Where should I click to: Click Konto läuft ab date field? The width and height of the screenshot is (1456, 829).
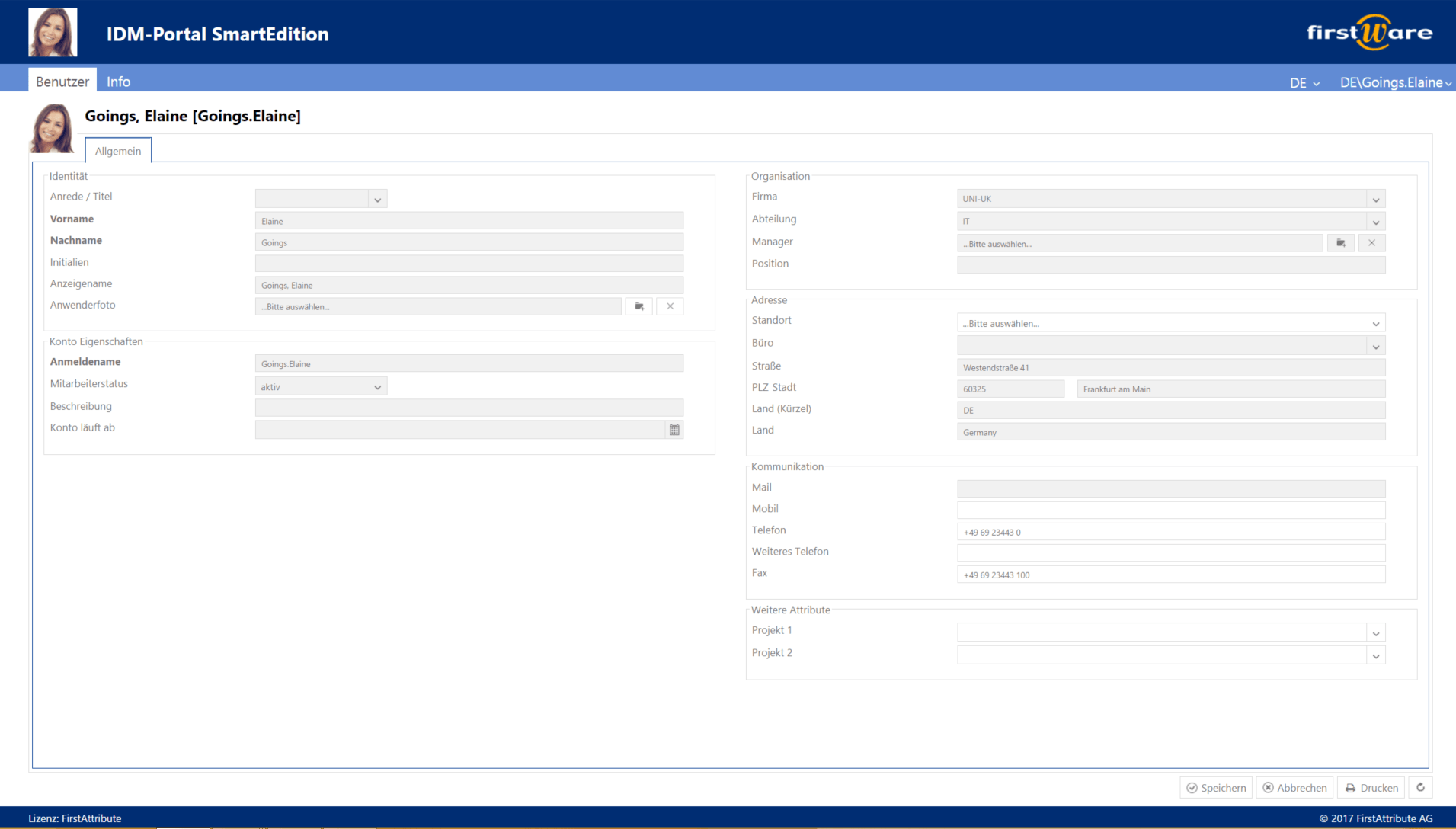460,430
